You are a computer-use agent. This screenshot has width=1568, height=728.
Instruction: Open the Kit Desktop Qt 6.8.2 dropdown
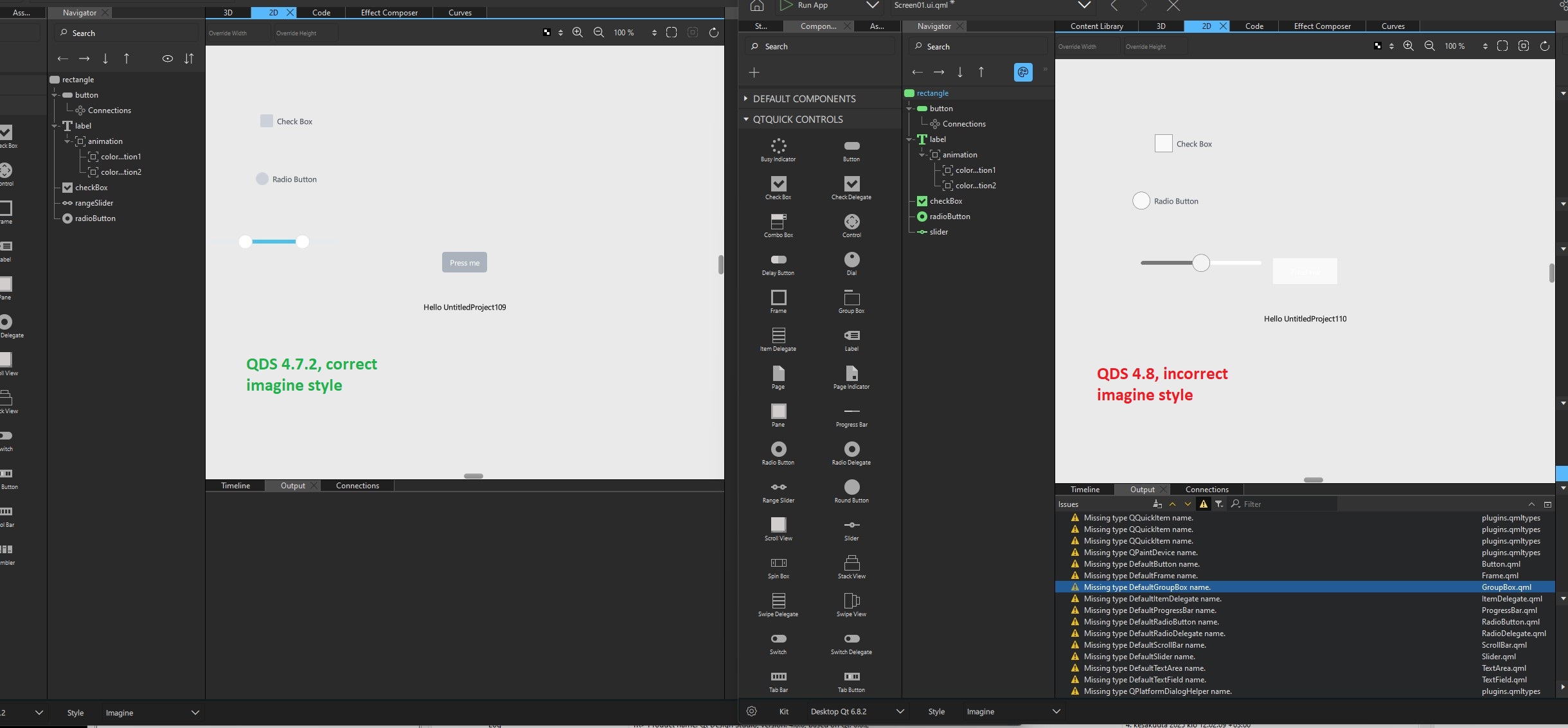(x=857, y=711)
